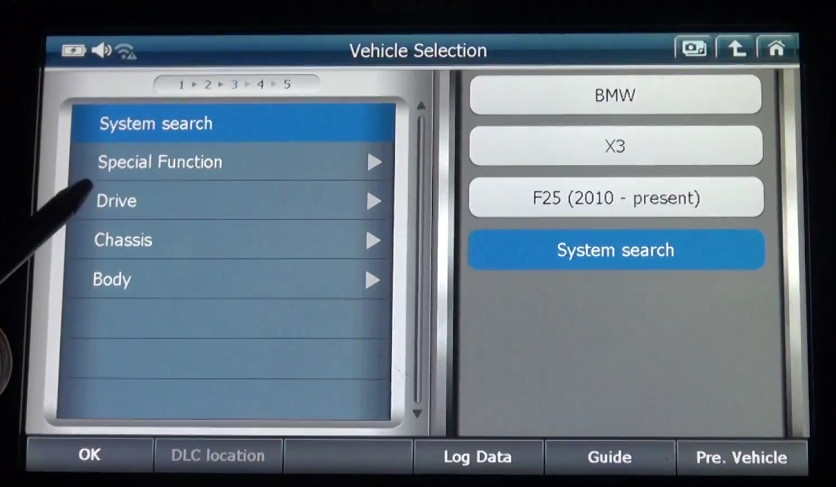Select the X3 model button

coord(616,146)
